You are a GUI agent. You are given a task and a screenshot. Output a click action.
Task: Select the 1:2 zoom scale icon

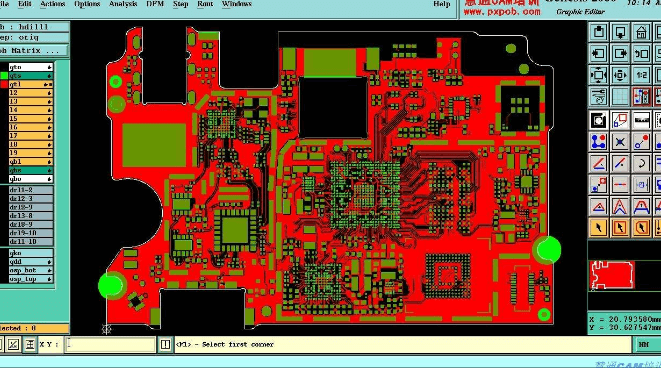click(641, 75)
